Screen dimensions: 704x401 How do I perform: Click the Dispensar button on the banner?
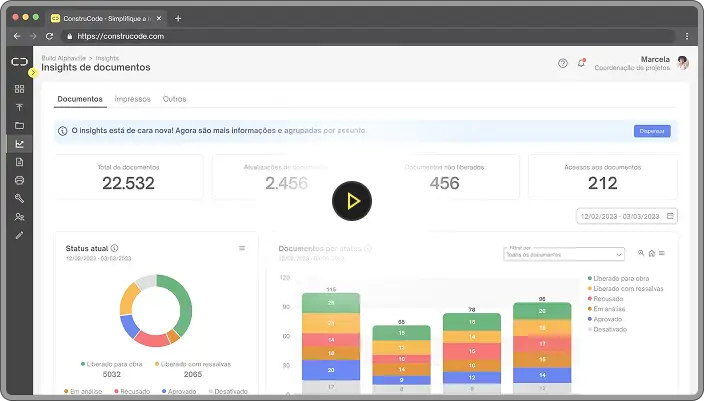651,131
